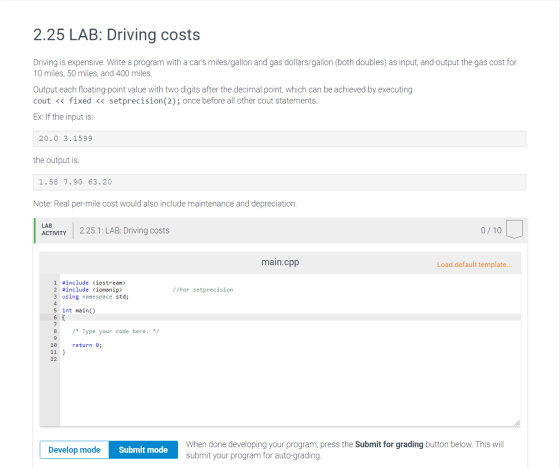Screen dimensions: 560x468
Task: Click the 'the output is:' text
Action: (x=56, y=160)
